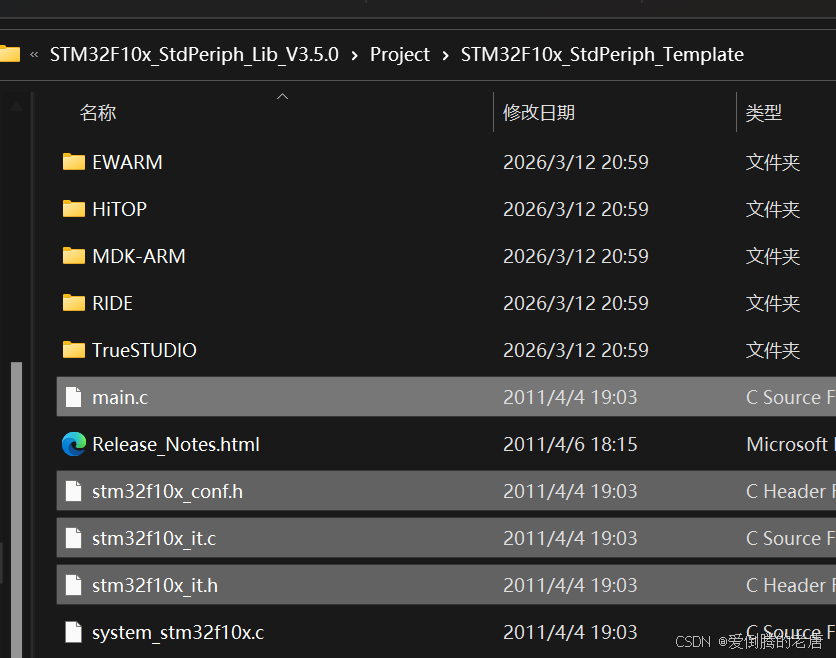Click C Source type in main.c row
The width and height of the screenshot is (836, 658).
click(x=791, y=397)
